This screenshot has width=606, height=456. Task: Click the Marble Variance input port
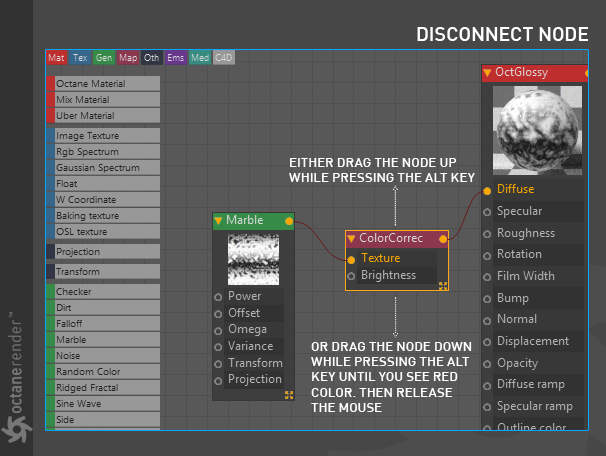click(x=218, y=347)
